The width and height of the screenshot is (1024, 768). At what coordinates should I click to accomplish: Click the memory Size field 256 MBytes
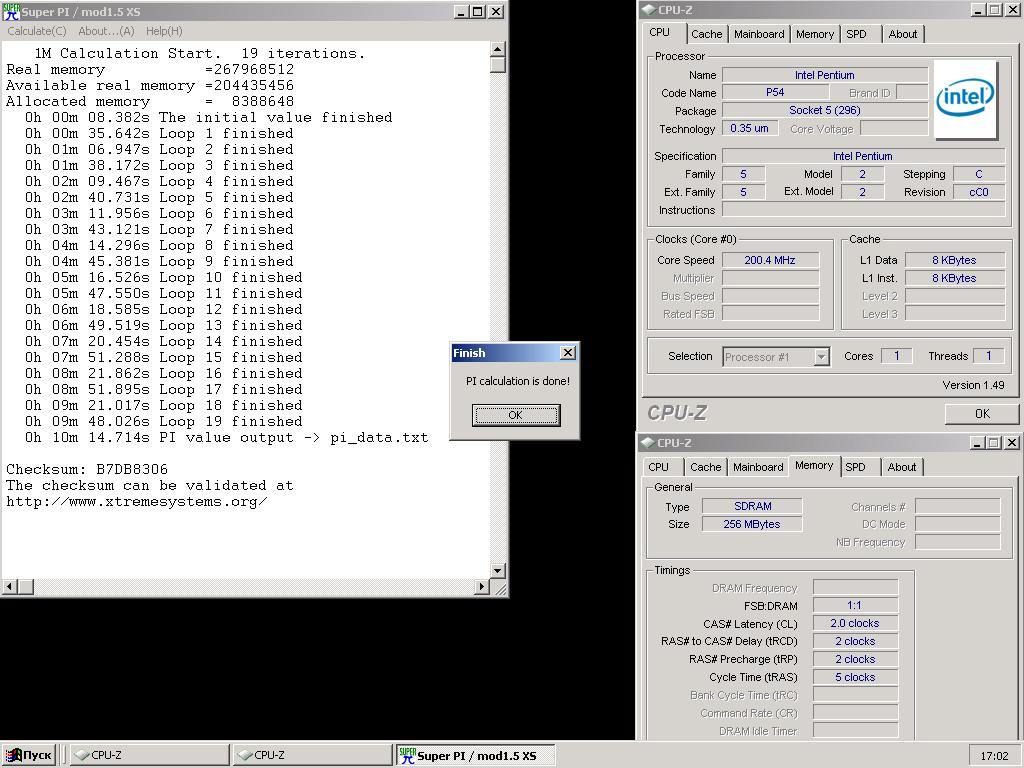[x=752, y=524]
